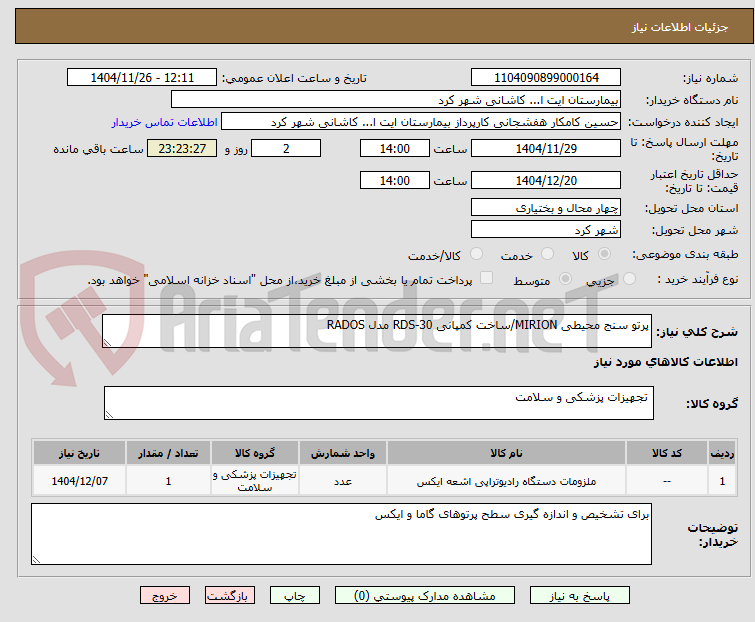Click the تاریخ نیاز column header
This screenshot has height=622, width=755.
click(x=79, y=453)
